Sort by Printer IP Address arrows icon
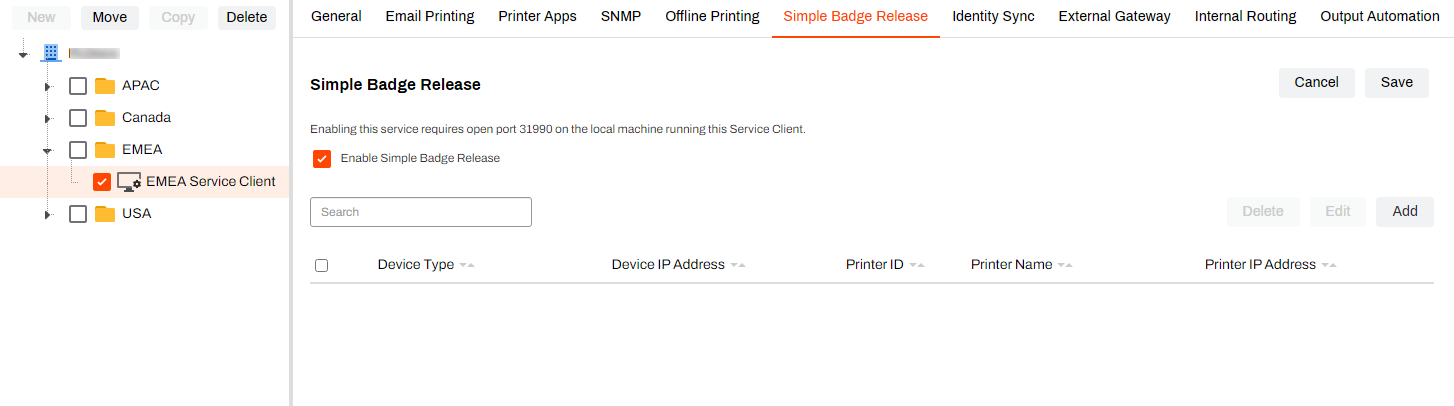Screen dimensions: 1454x406 pos(1329,265)
